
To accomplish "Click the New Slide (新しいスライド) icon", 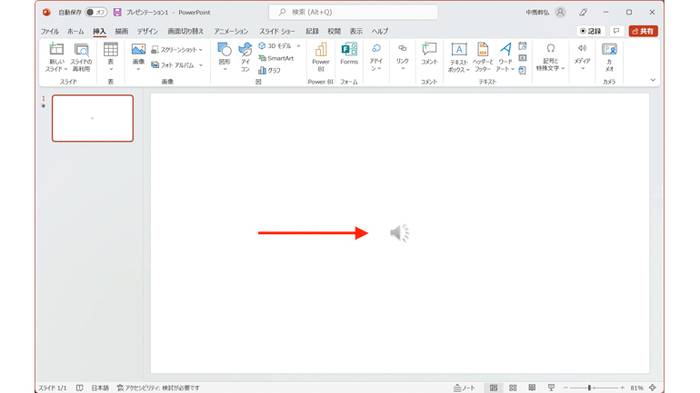I will [x=56, y=49].
